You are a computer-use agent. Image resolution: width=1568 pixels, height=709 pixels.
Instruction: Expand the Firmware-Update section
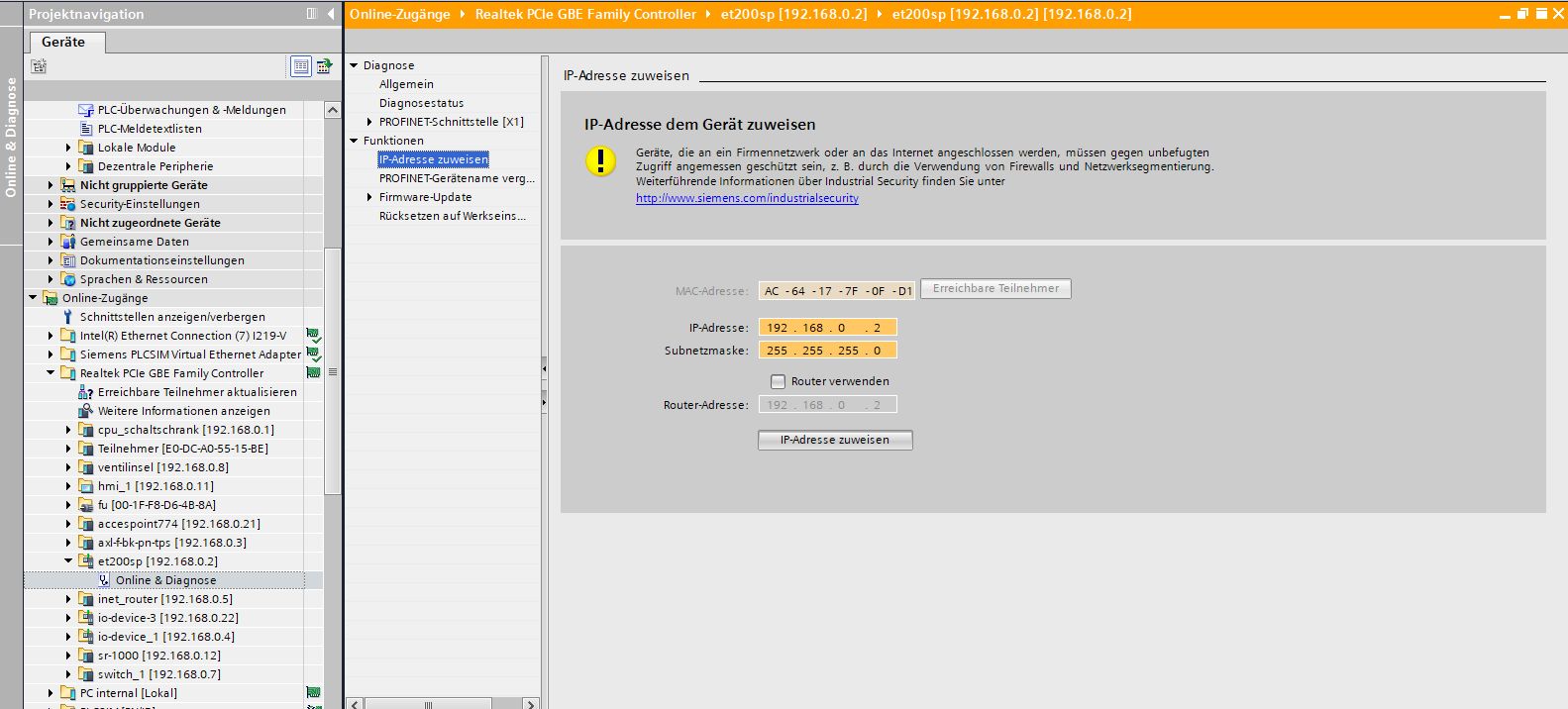coord(369,197)
